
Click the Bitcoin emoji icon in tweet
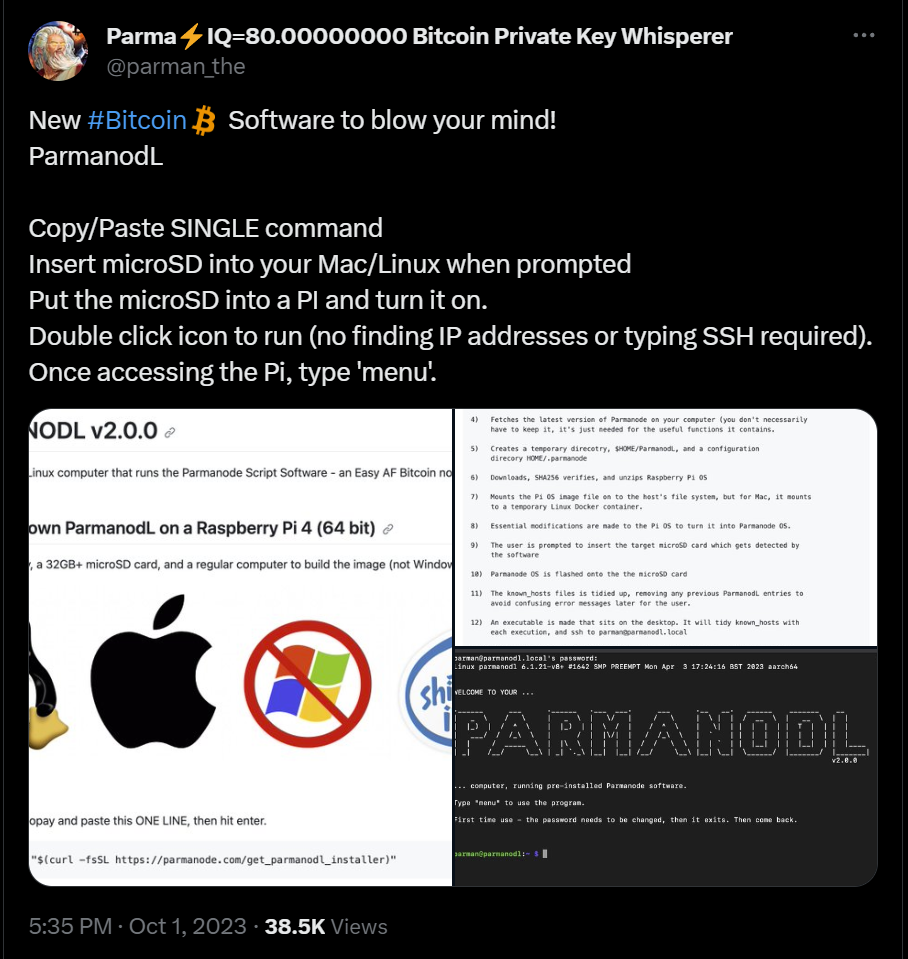pos(204,120)
